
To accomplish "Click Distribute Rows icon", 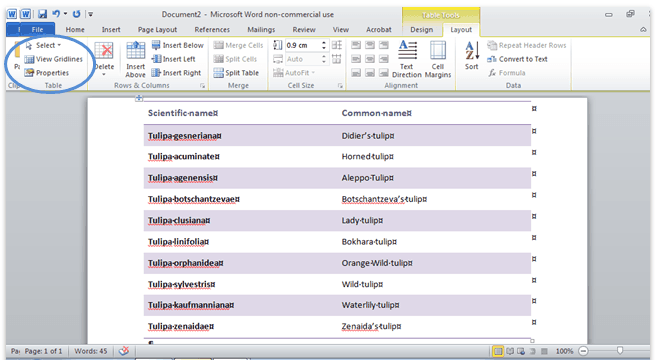I will pyautogui.click(x=337, y=45).
